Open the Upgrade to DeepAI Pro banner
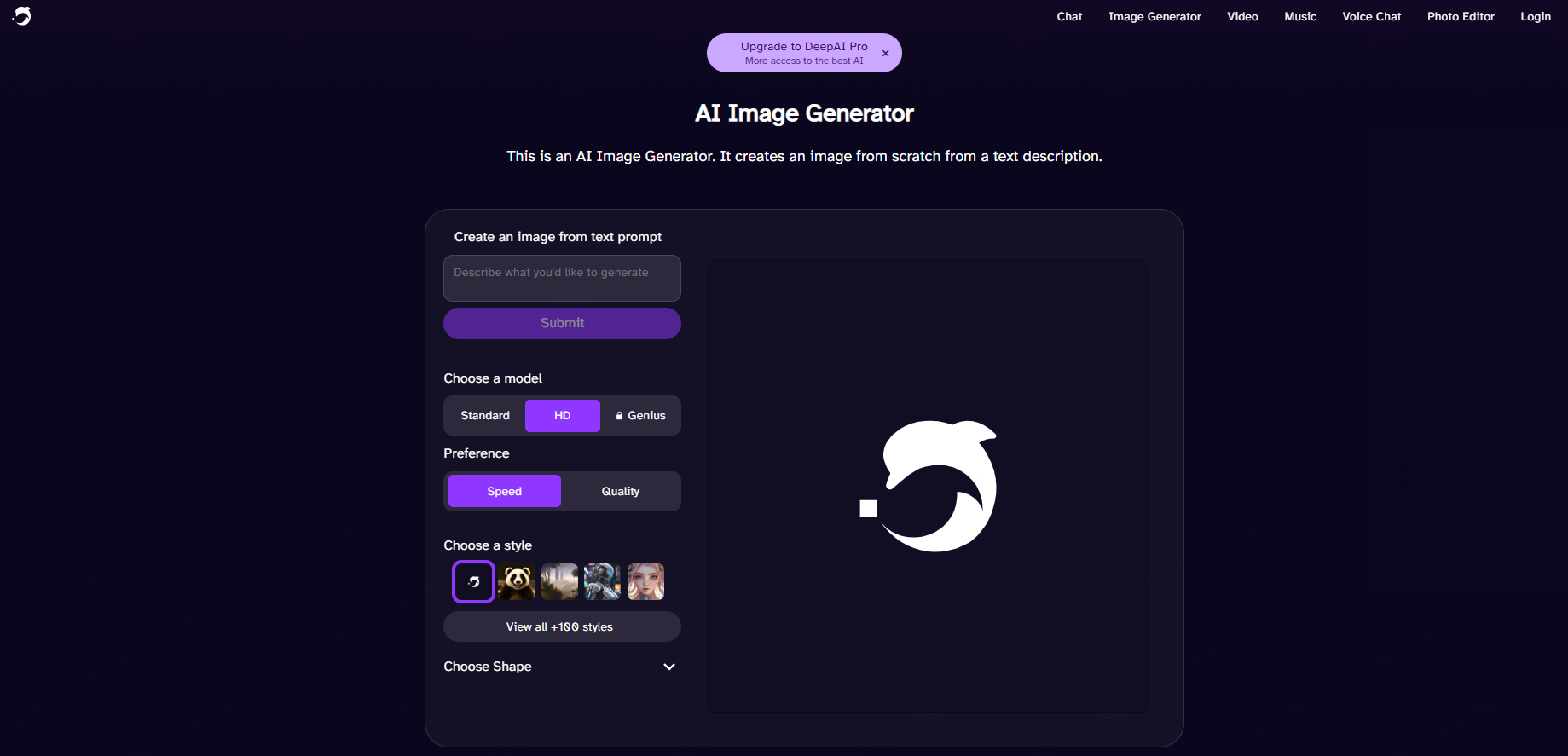This screenshot has width=1568, height=756. 803,53
